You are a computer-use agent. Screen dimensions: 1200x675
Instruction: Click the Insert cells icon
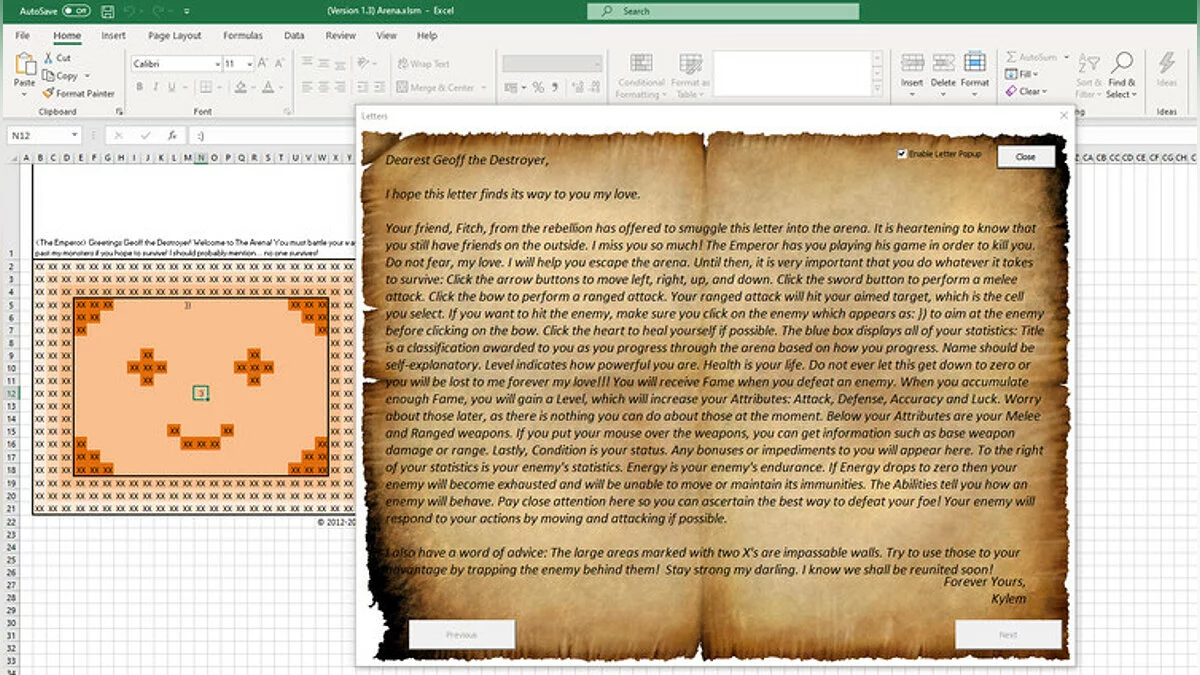pyautogui.click(x=912, y=64)
